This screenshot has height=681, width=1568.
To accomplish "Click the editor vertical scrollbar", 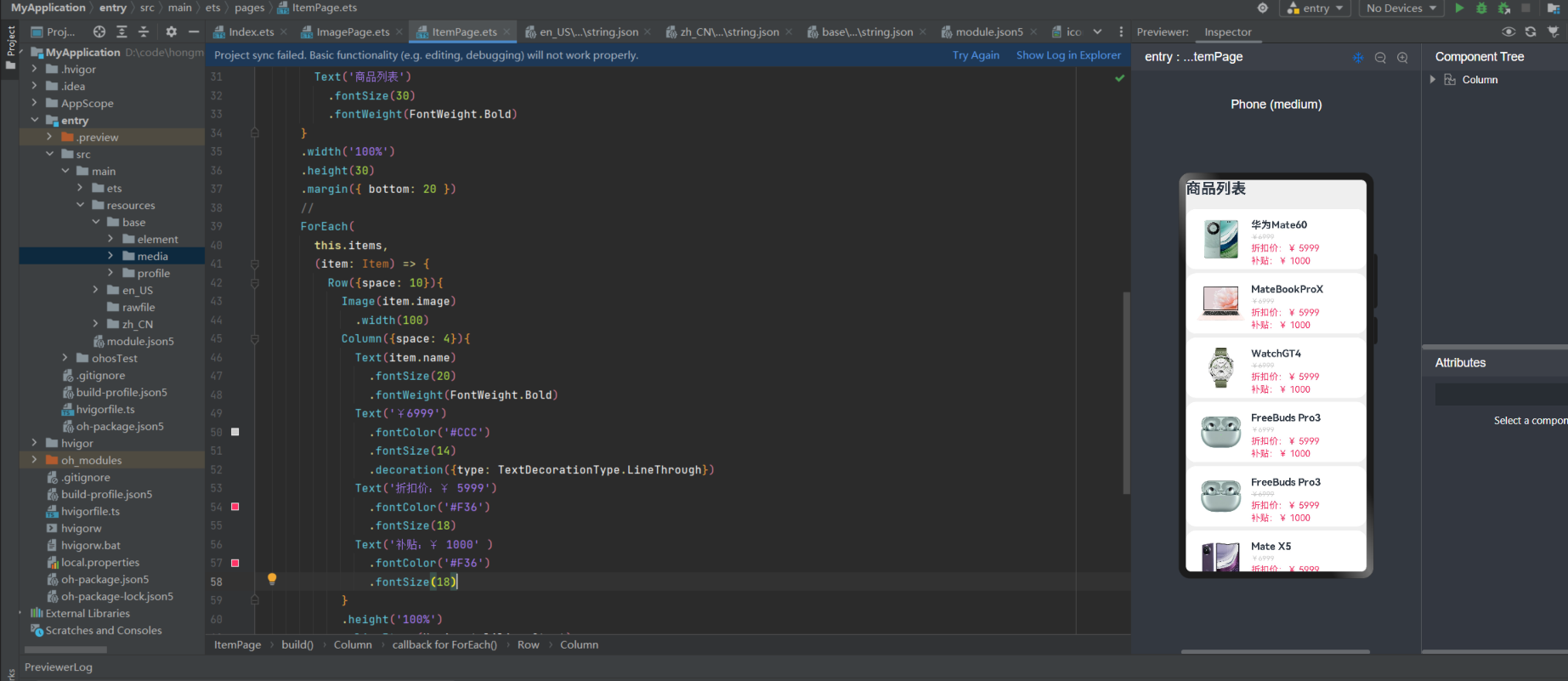I will tap(1126, 393).
